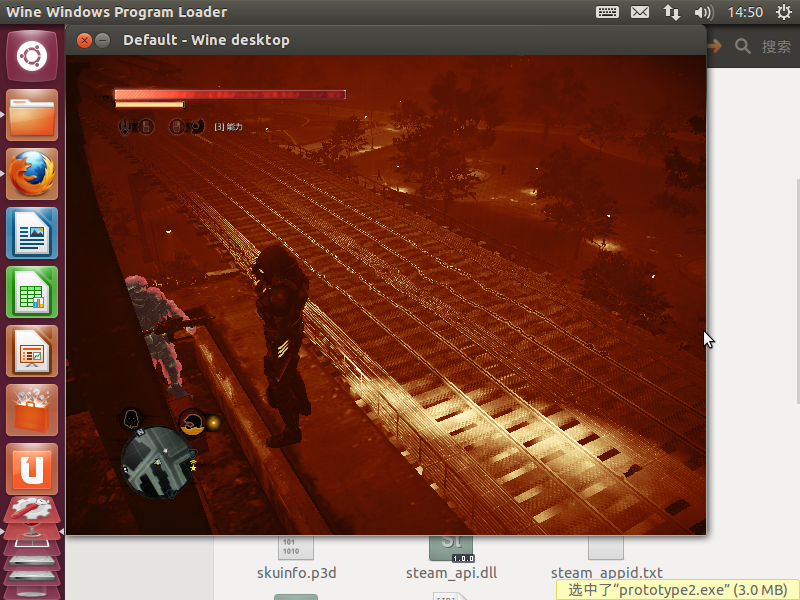Click the Wine Windows Program Loader panel title

coord(116,12)
